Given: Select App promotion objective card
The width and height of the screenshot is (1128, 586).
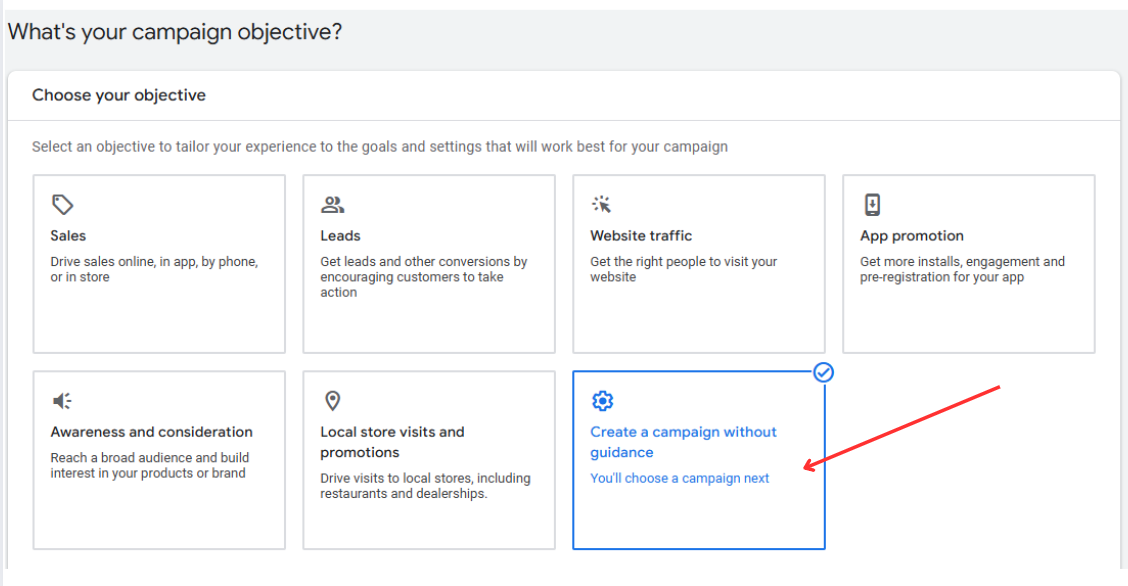Looking at the screenshot, I should click(968, 264).
